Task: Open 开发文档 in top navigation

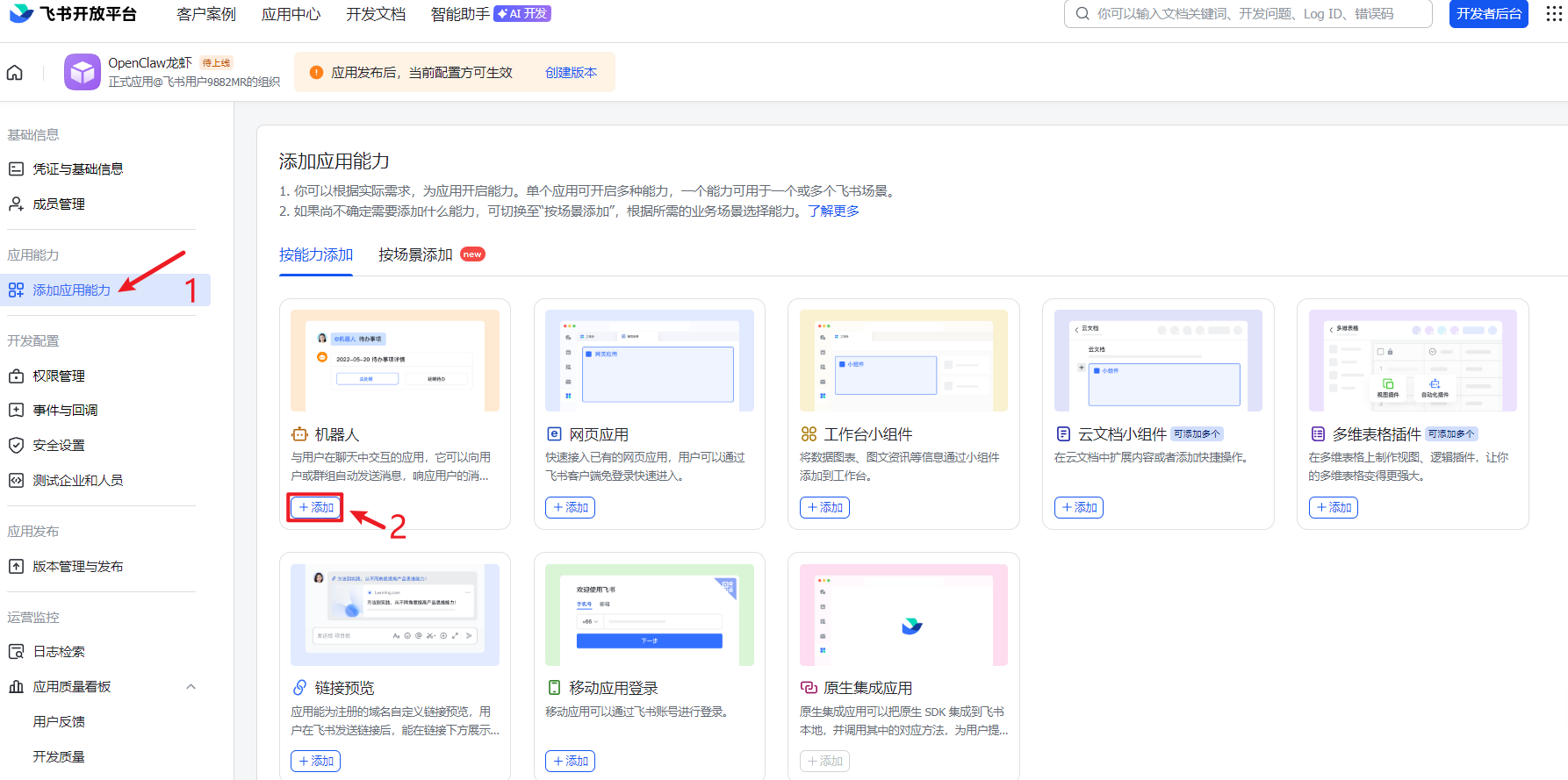Action: tap(376, 14)
